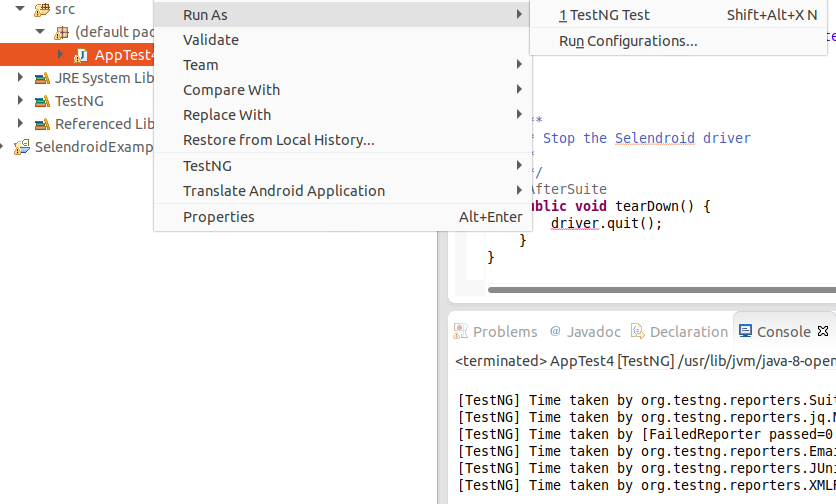Click the editor horizontal scrollbar
This screenshot has height=504, width=836.
pos(662,290)
